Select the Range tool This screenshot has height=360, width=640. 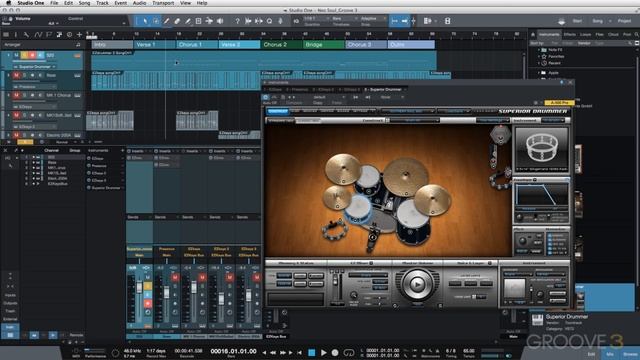156,21
